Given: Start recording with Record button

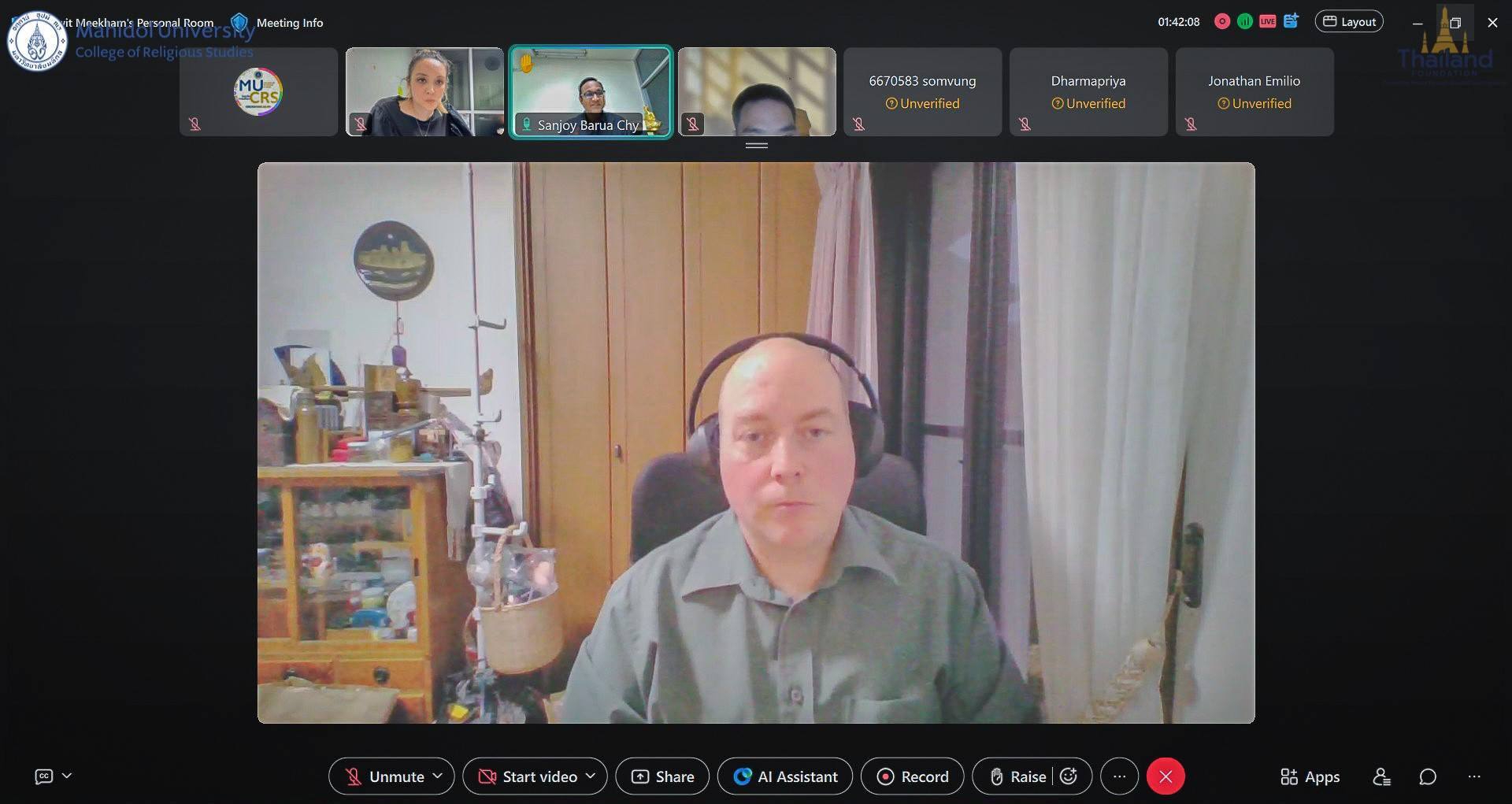Looking at the screenshot, I should [x=913, y=776].
